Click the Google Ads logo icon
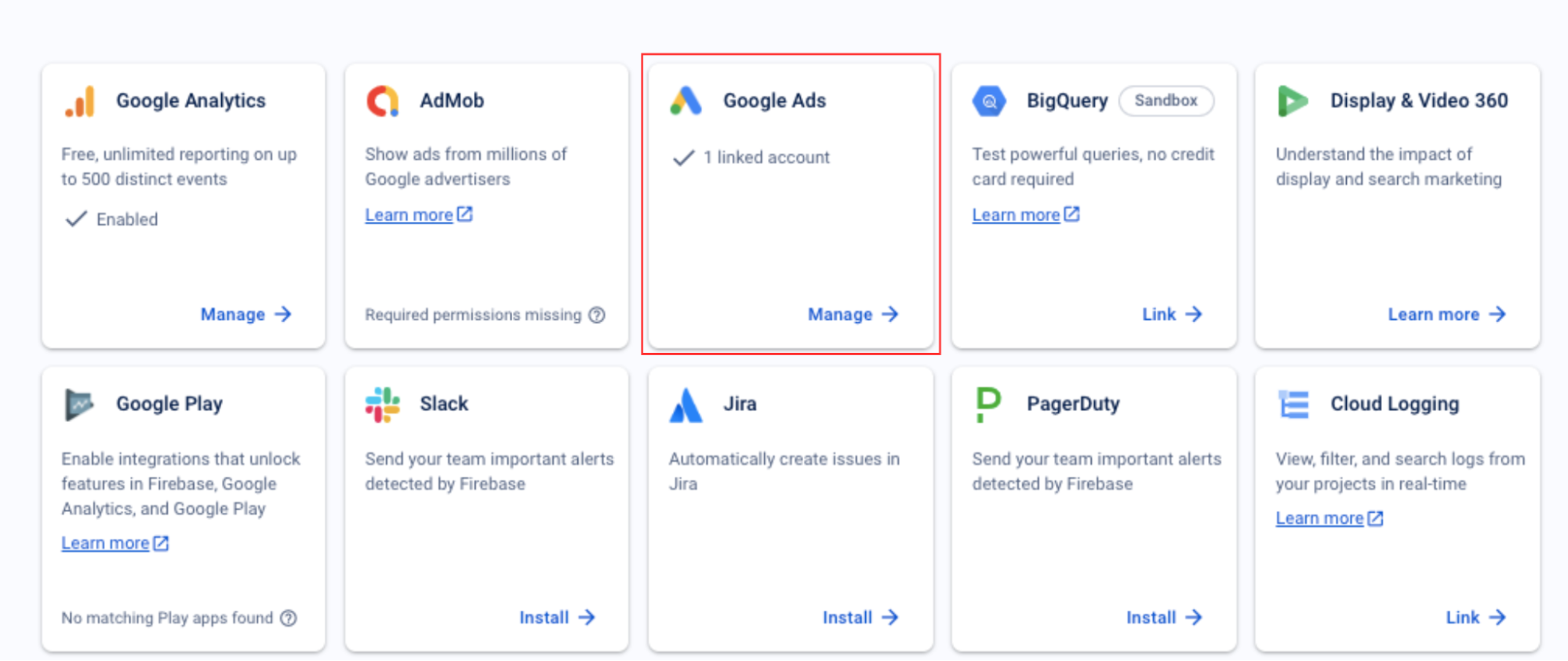 tap(686, 101)
